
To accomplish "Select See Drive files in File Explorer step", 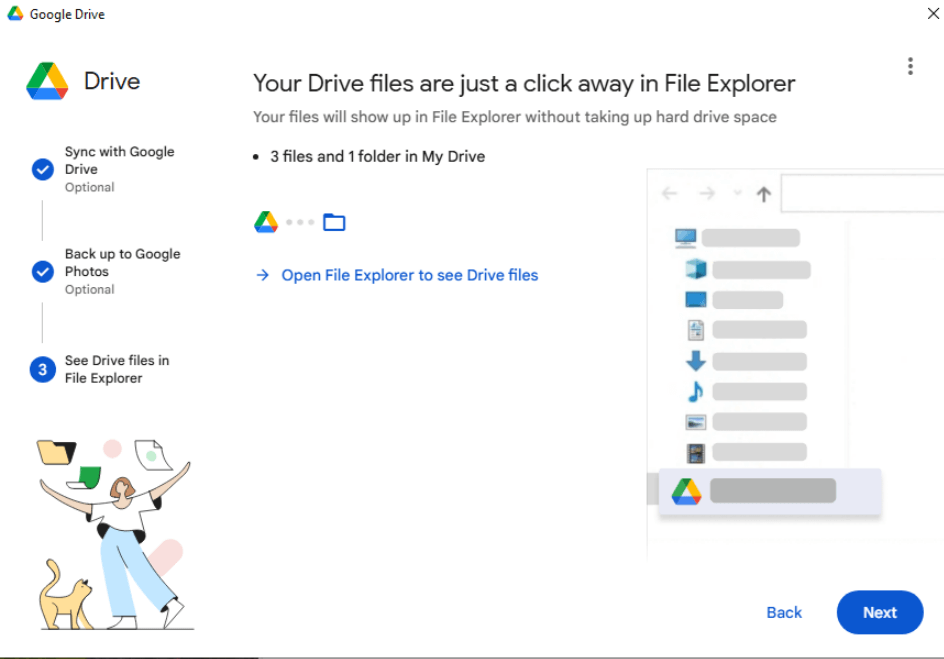I will 117,369.
